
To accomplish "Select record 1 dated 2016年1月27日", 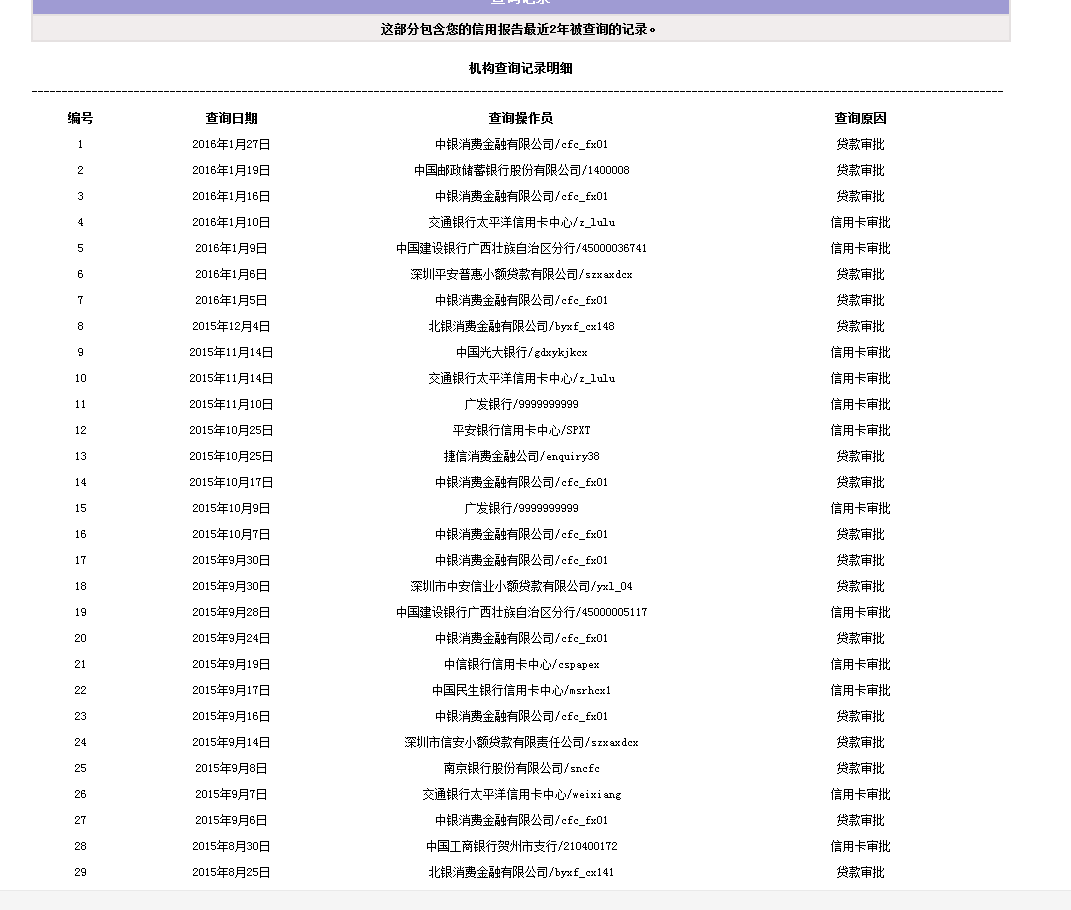I will pyautogui.click(x=229, y=144).
